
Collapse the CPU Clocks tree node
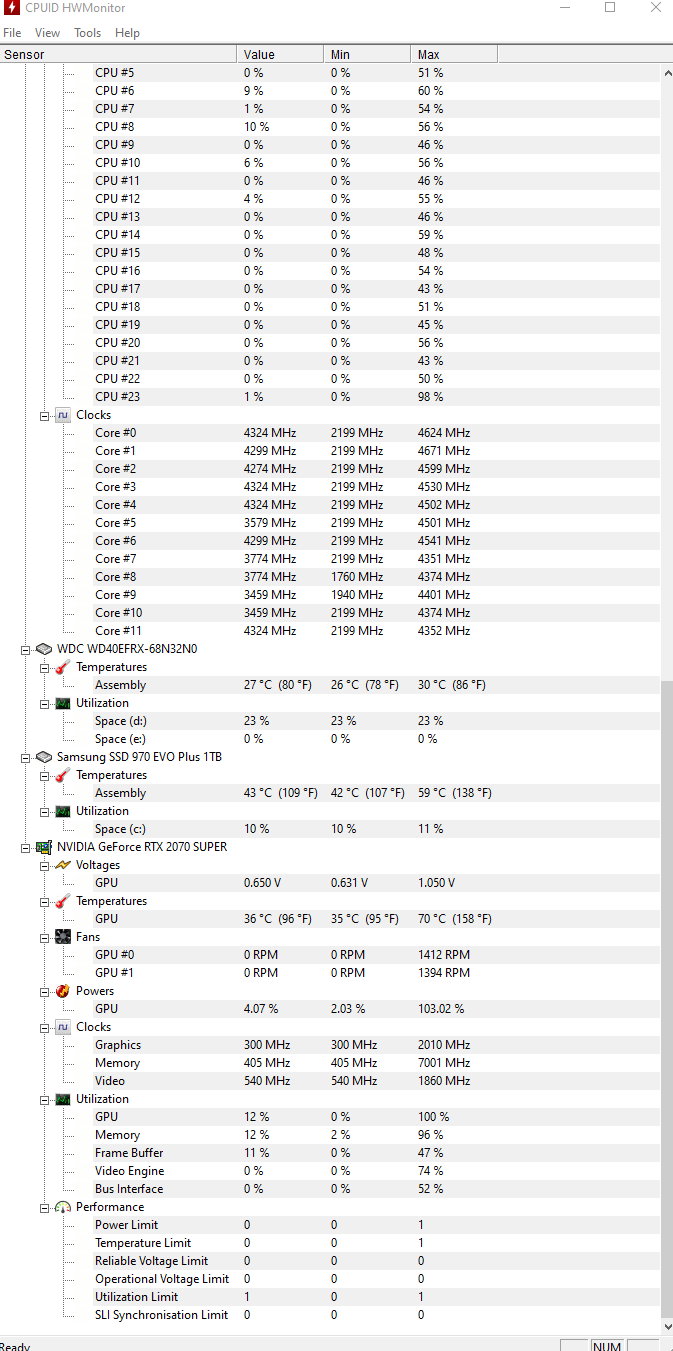coord(45,415)
